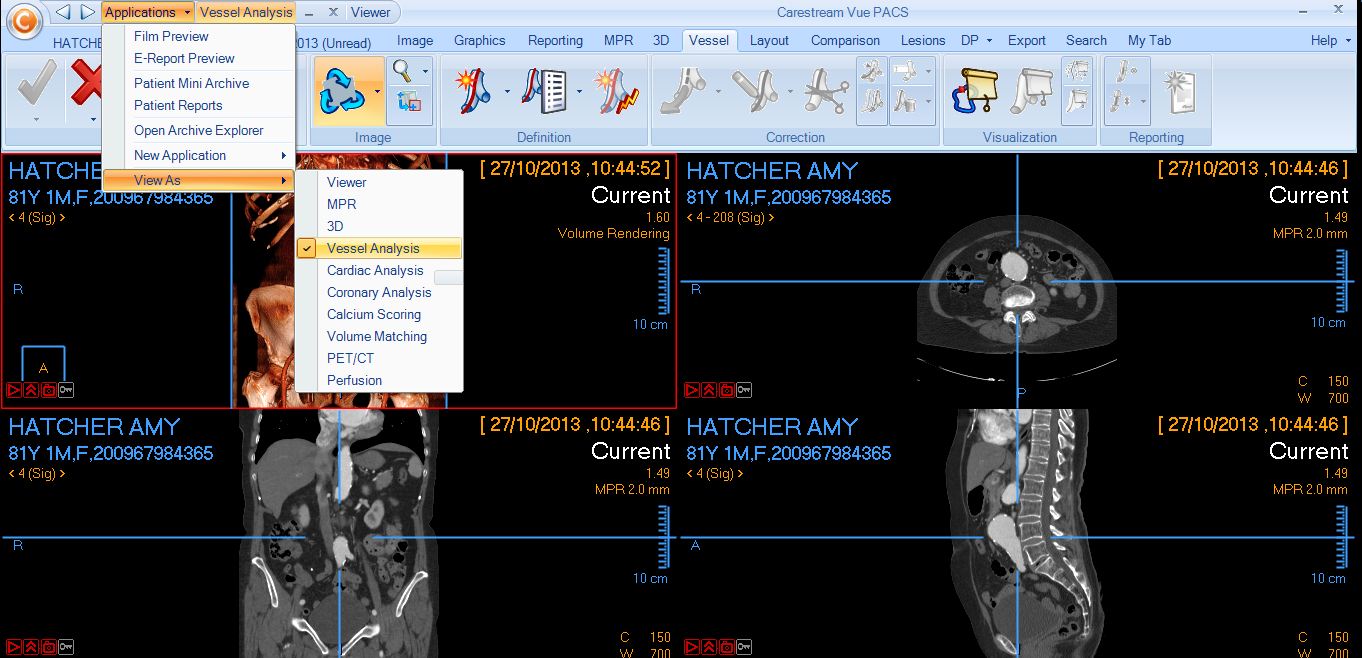Click the vessel list definition icon
Viewport: 1362px width, 658px height.
[545, 90]
